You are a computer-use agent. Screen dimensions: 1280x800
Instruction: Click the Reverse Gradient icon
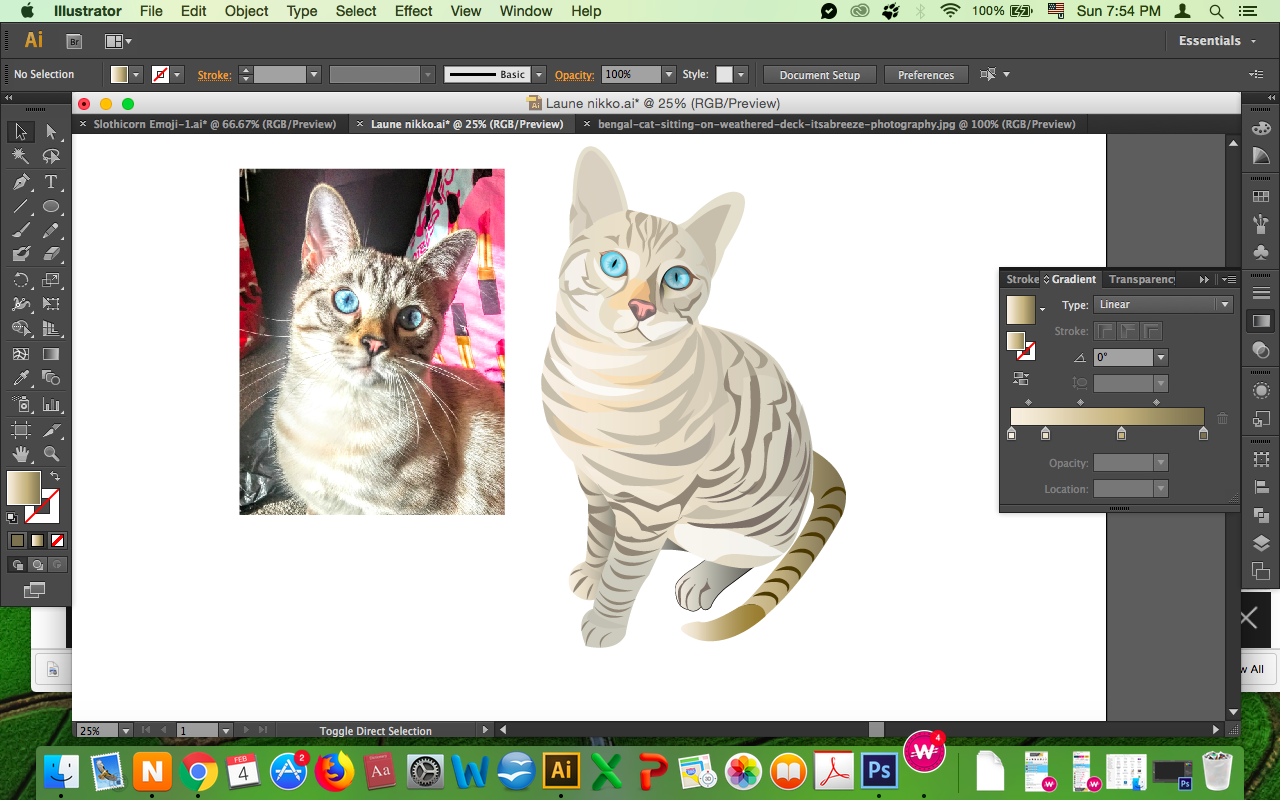tap(1020, 379)
